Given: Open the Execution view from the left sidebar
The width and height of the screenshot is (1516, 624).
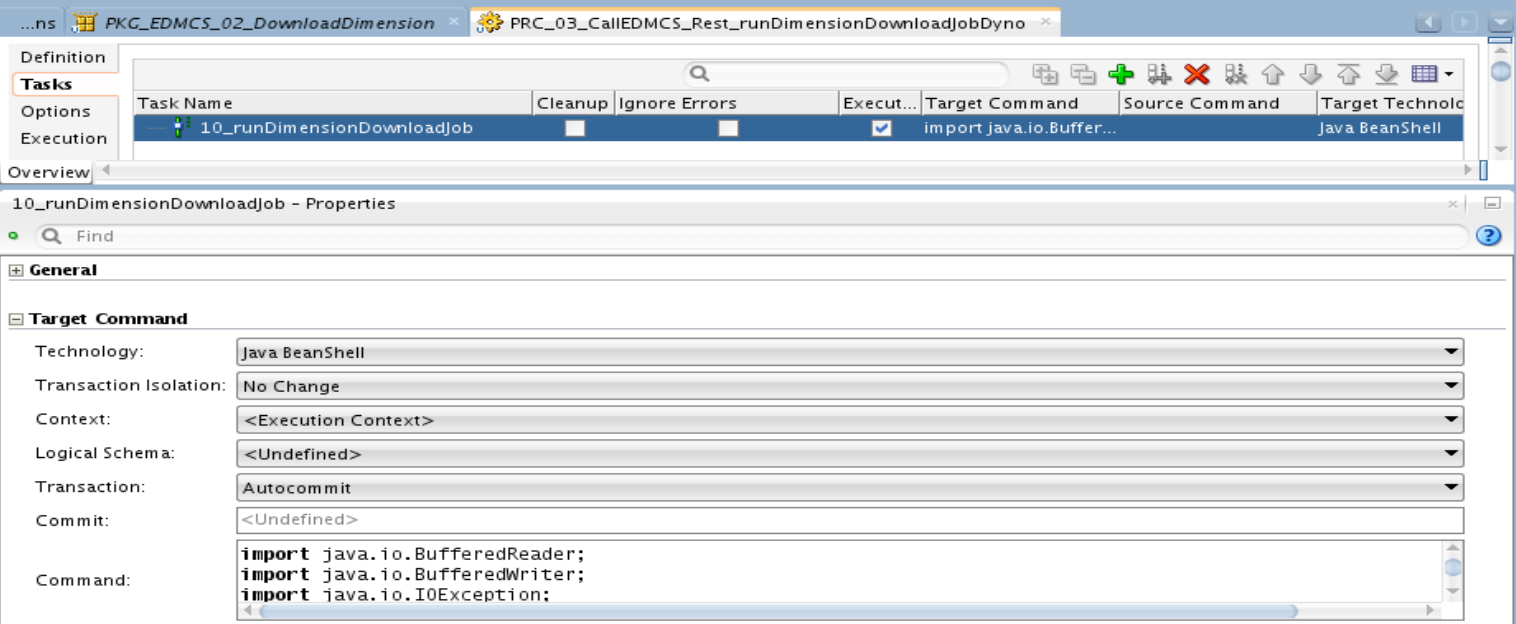Looking at the screenshot, I should coord(62,138).
